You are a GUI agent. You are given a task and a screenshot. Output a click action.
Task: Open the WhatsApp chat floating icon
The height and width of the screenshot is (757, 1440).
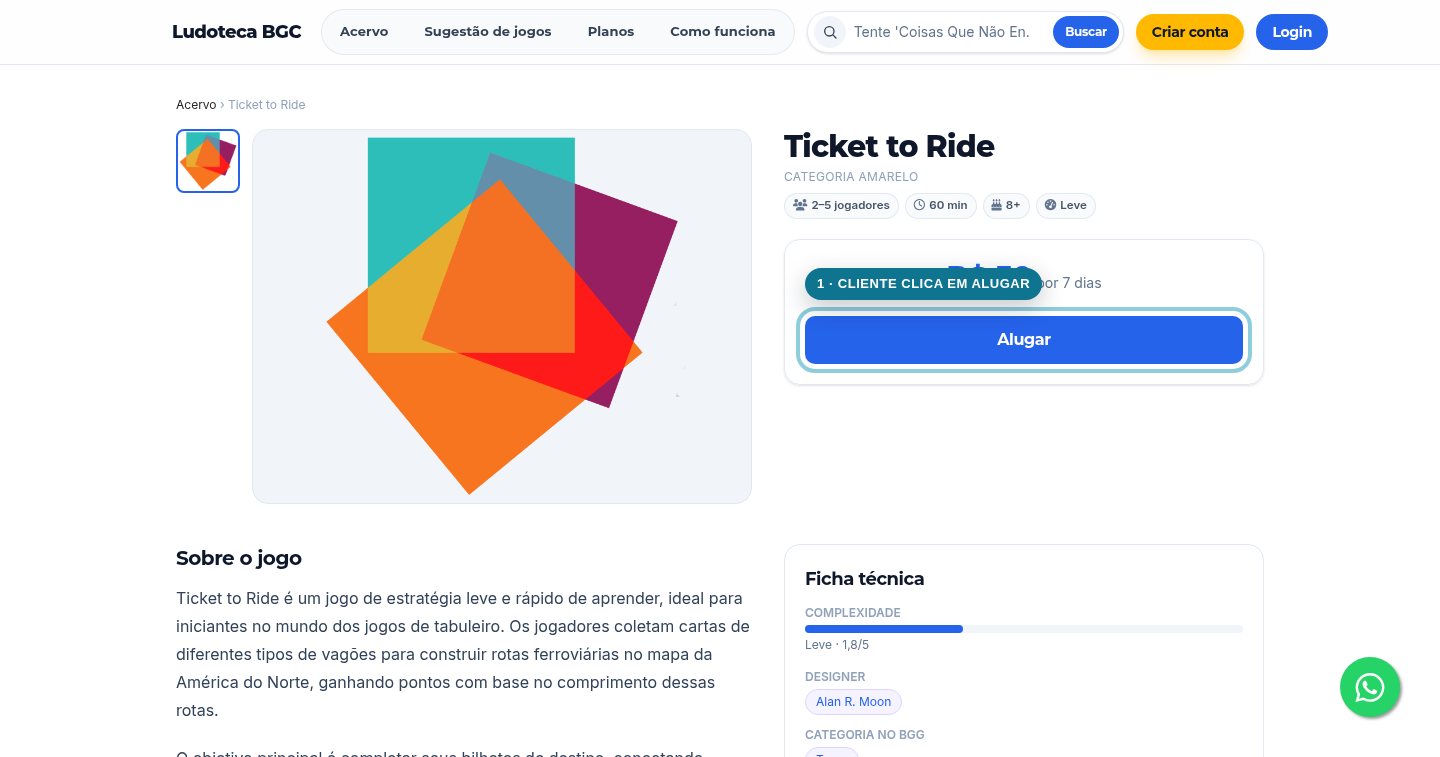1370,687
